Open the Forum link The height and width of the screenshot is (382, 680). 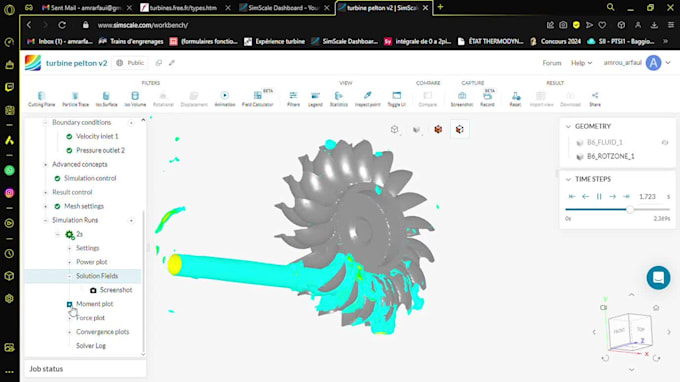click(552, 63)
